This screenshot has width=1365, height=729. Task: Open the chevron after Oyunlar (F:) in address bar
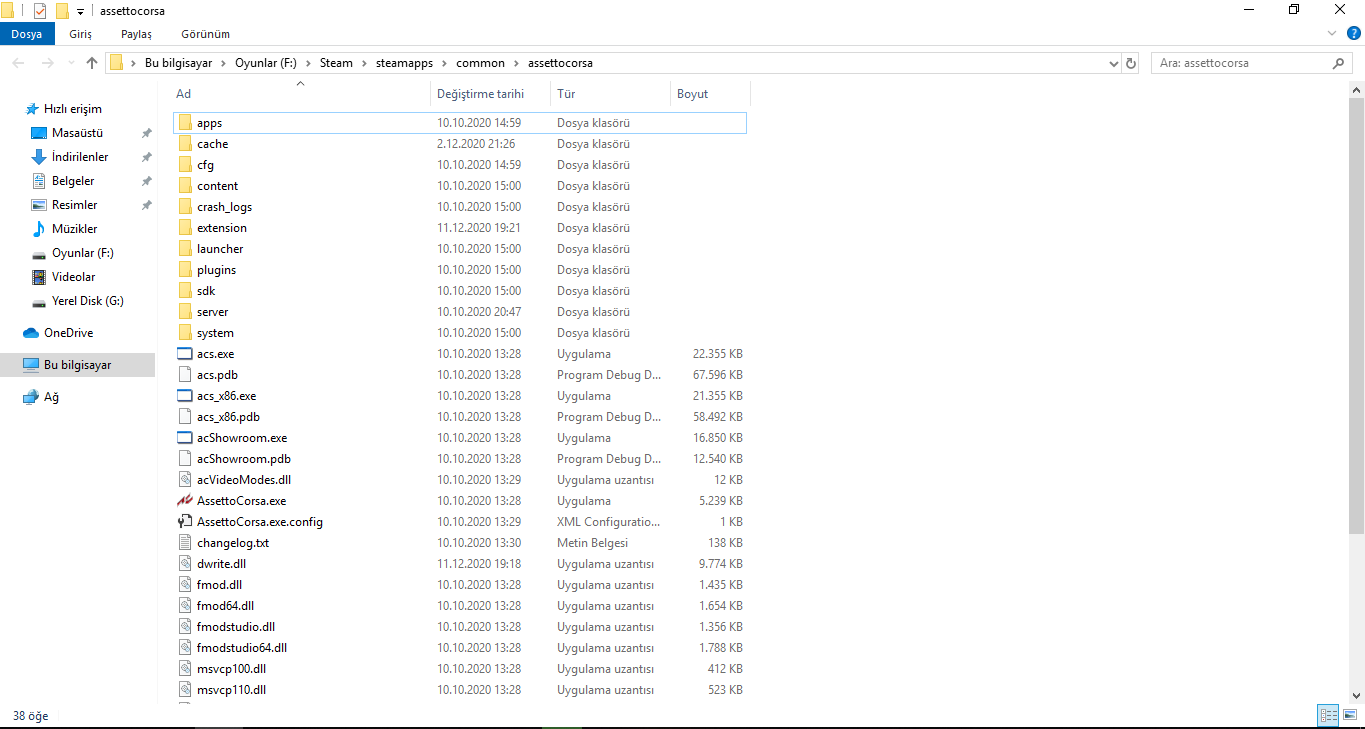[309, 63]
